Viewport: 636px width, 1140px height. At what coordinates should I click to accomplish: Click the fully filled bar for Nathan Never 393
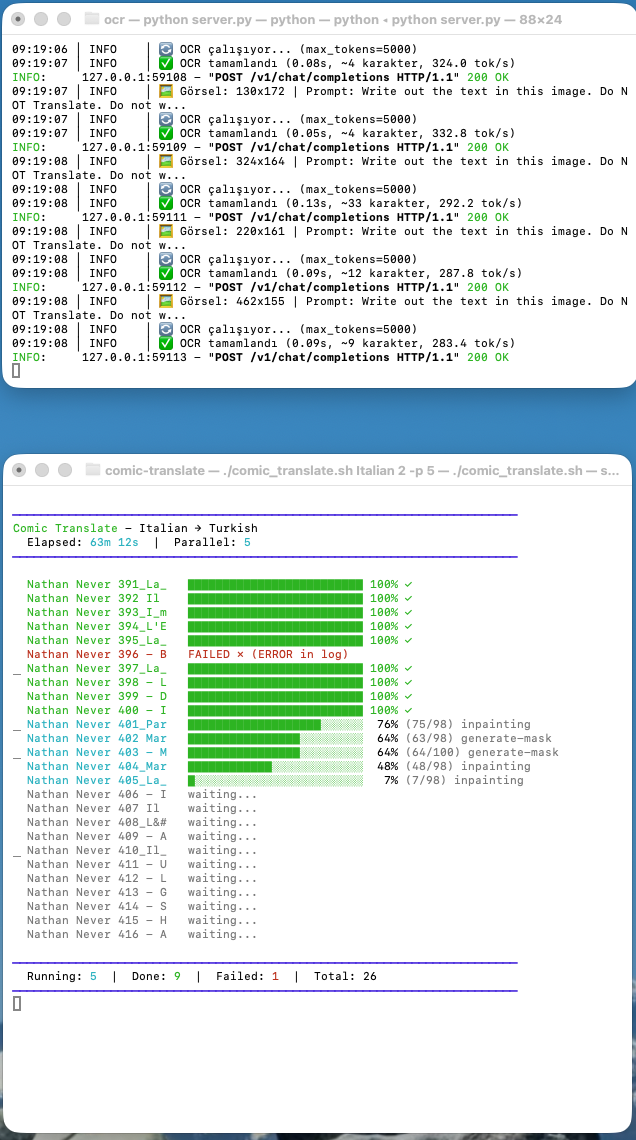pyautogui.click(x=275, y=612)
